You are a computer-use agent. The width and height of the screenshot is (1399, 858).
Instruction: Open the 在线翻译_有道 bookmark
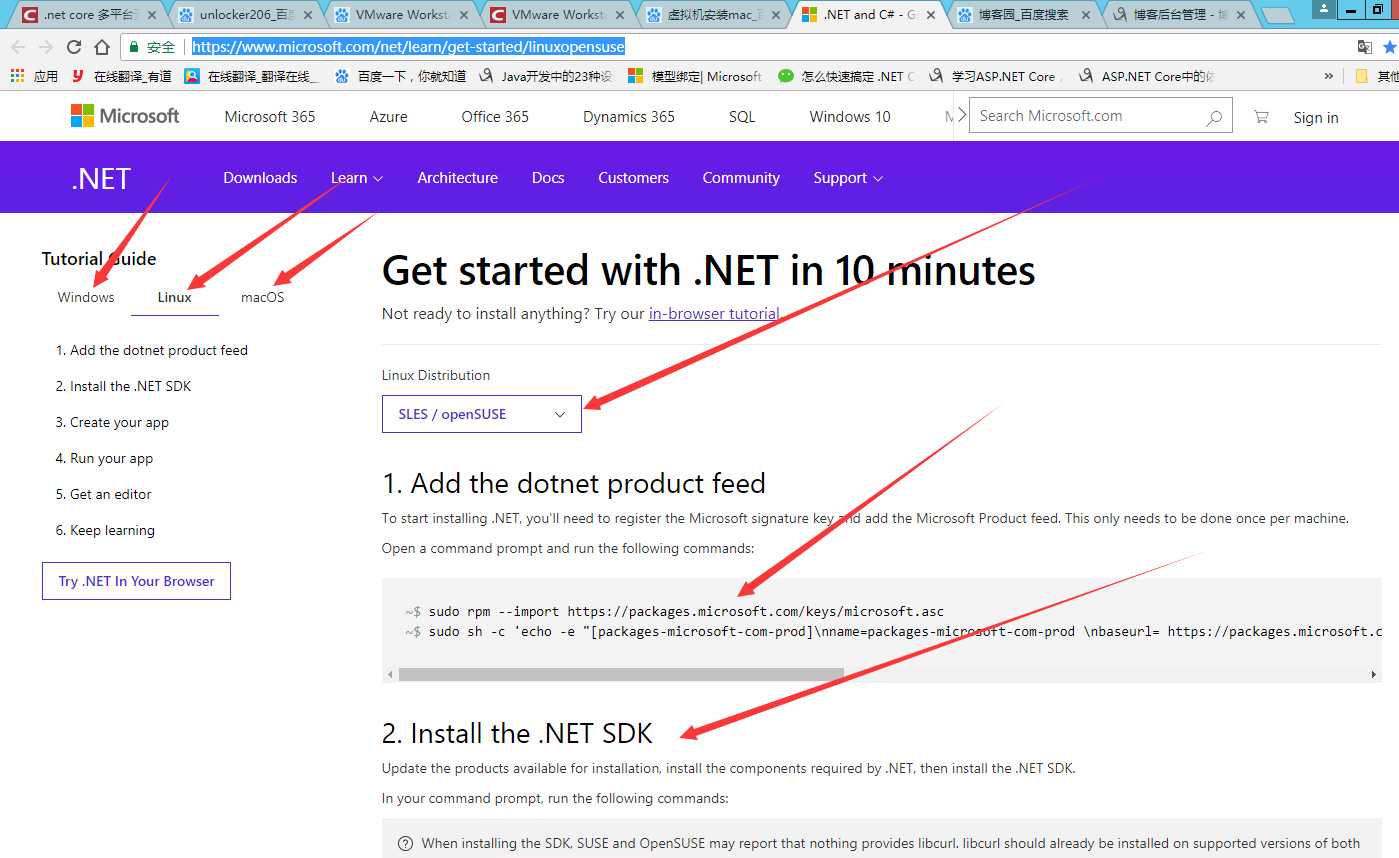point(121,76)
